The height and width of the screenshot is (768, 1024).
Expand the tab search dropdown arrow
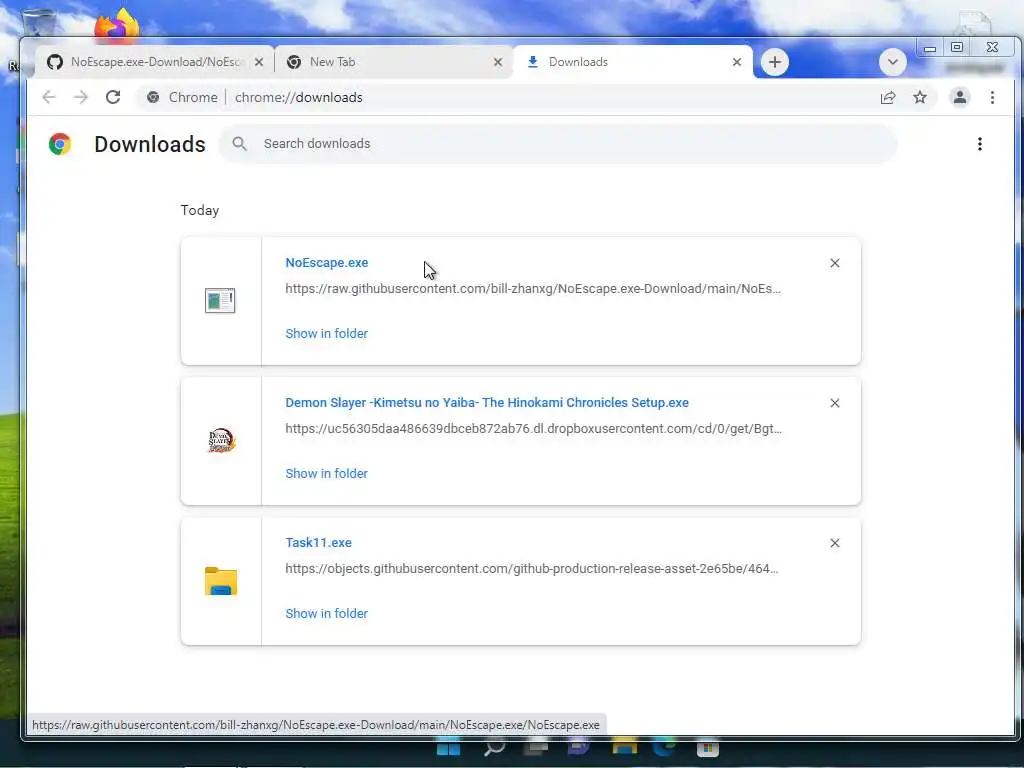click(x=892, y=62)
